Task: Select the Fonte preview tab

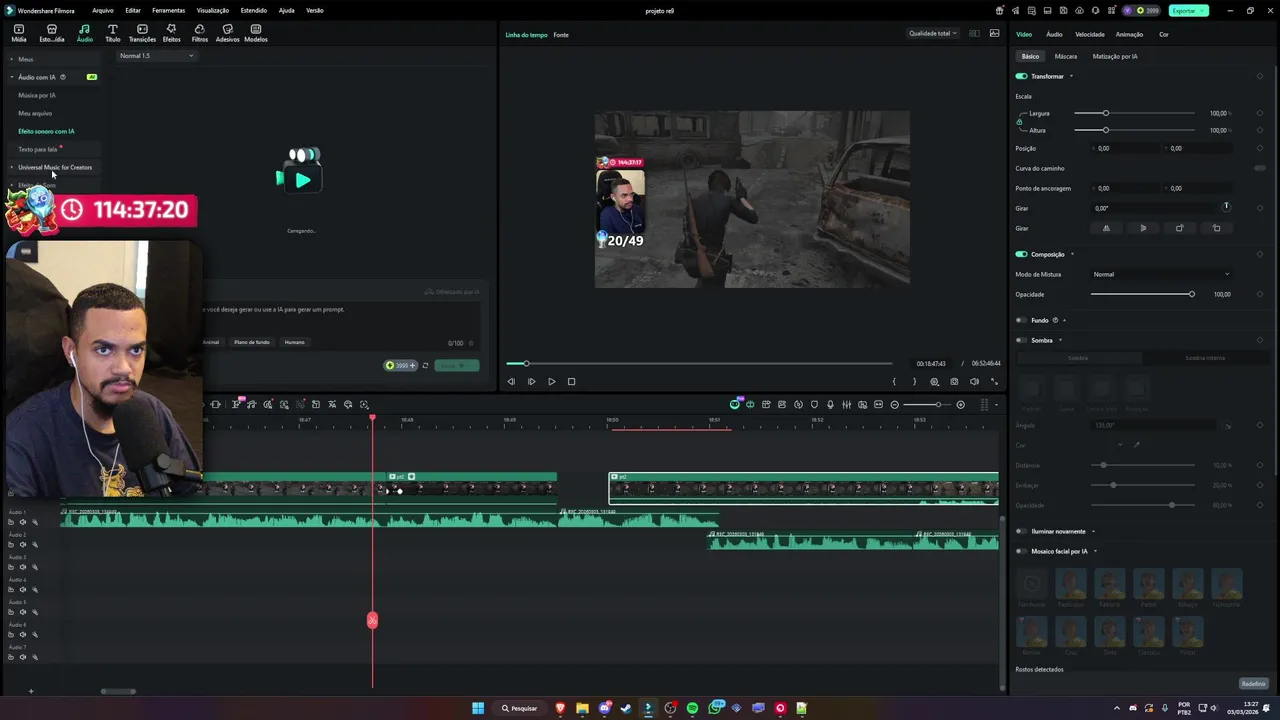Action: point(561,35)
